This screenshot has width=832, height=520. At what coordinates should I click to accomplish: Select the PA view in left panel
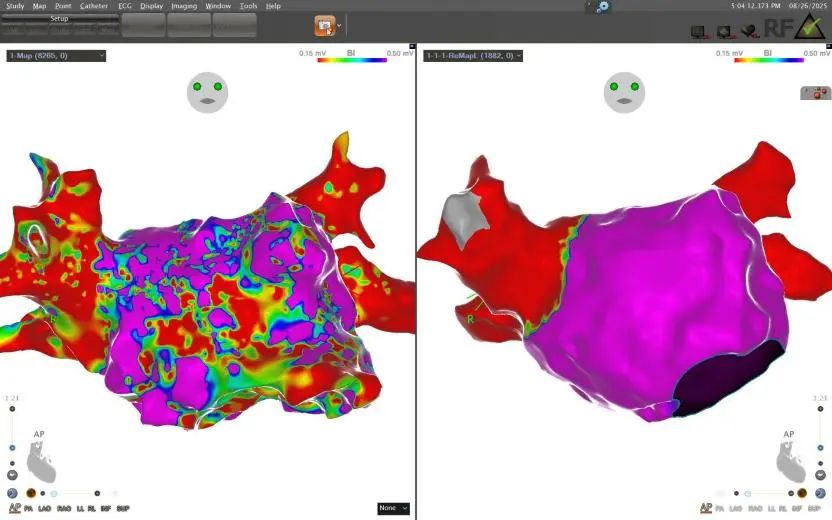(x=31, y=509)
